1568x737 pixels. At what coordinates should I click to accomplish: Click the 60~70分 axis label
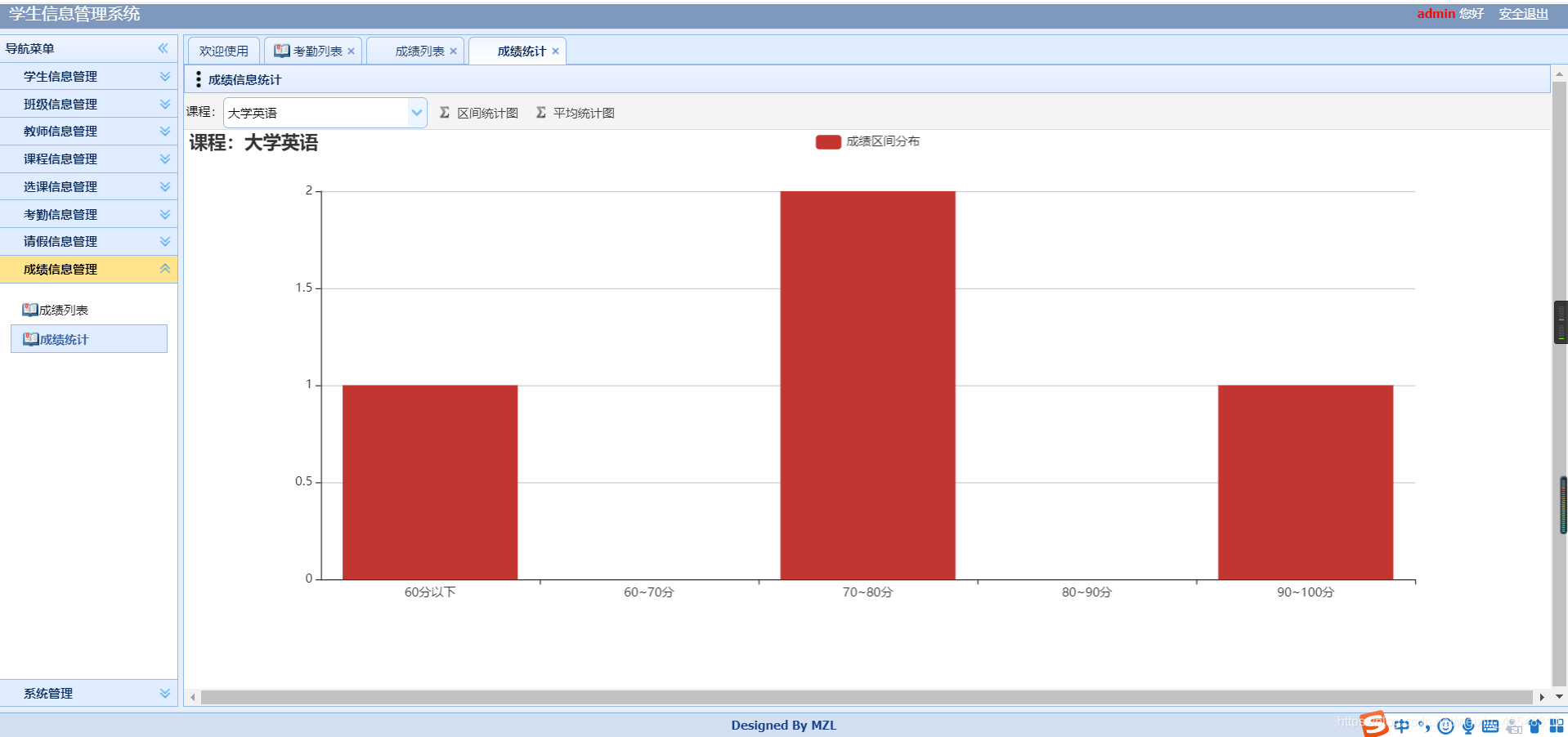(649, 592)
